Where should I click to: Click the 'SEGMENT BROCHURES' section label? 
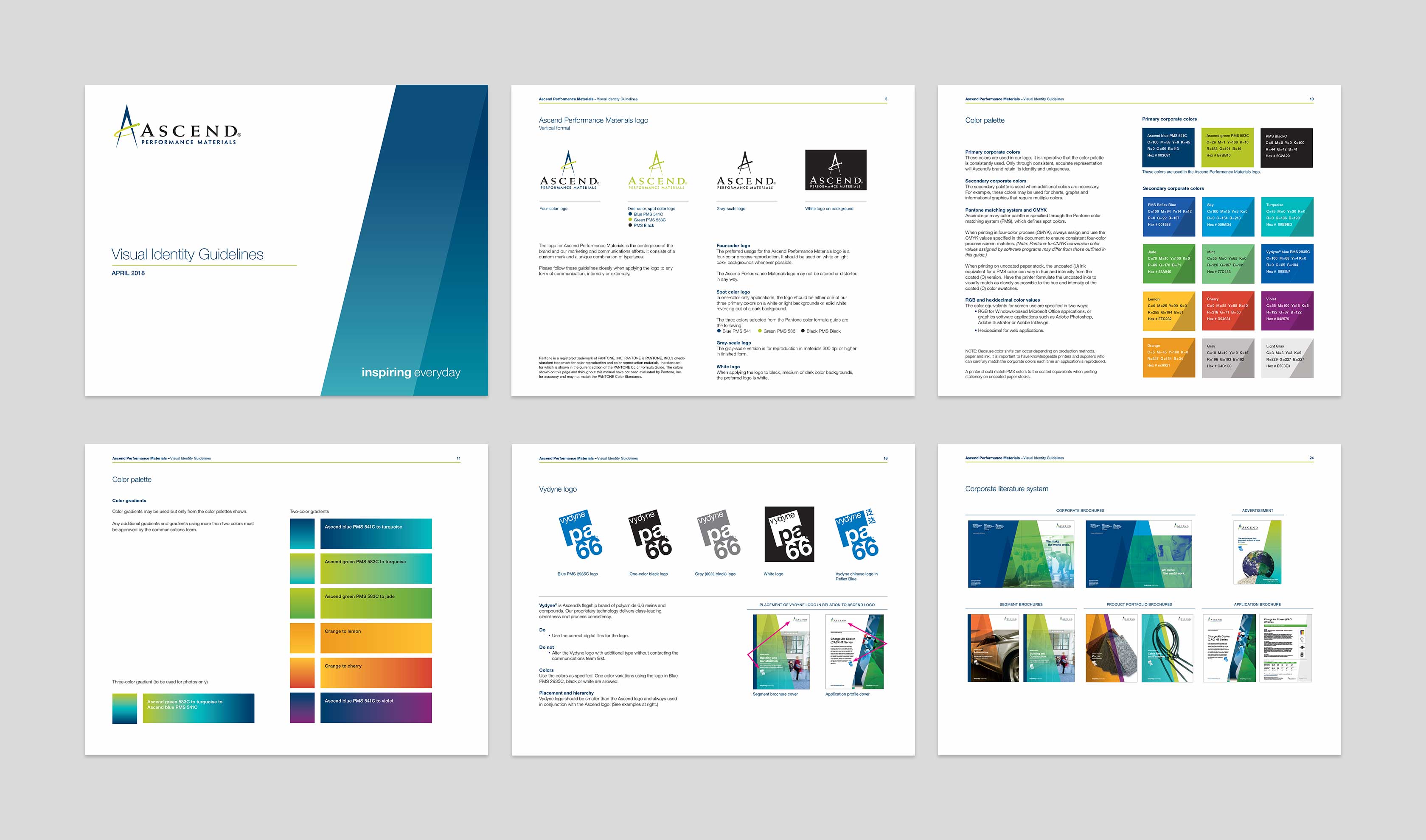point(1021,605)
